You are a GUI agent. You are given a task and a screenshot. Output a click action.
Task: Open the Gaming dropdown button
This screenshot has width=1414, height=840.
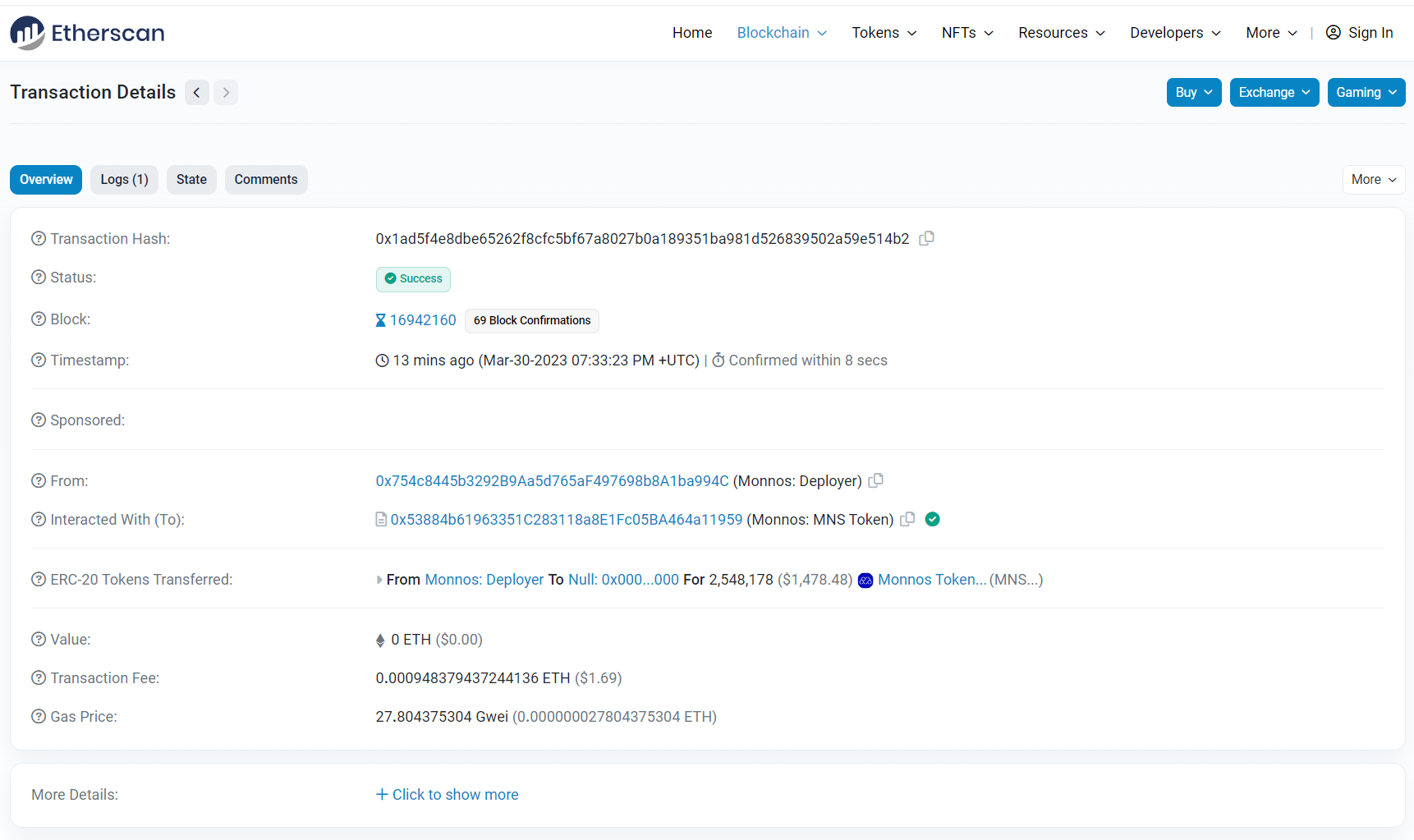tap(1366, 92)
